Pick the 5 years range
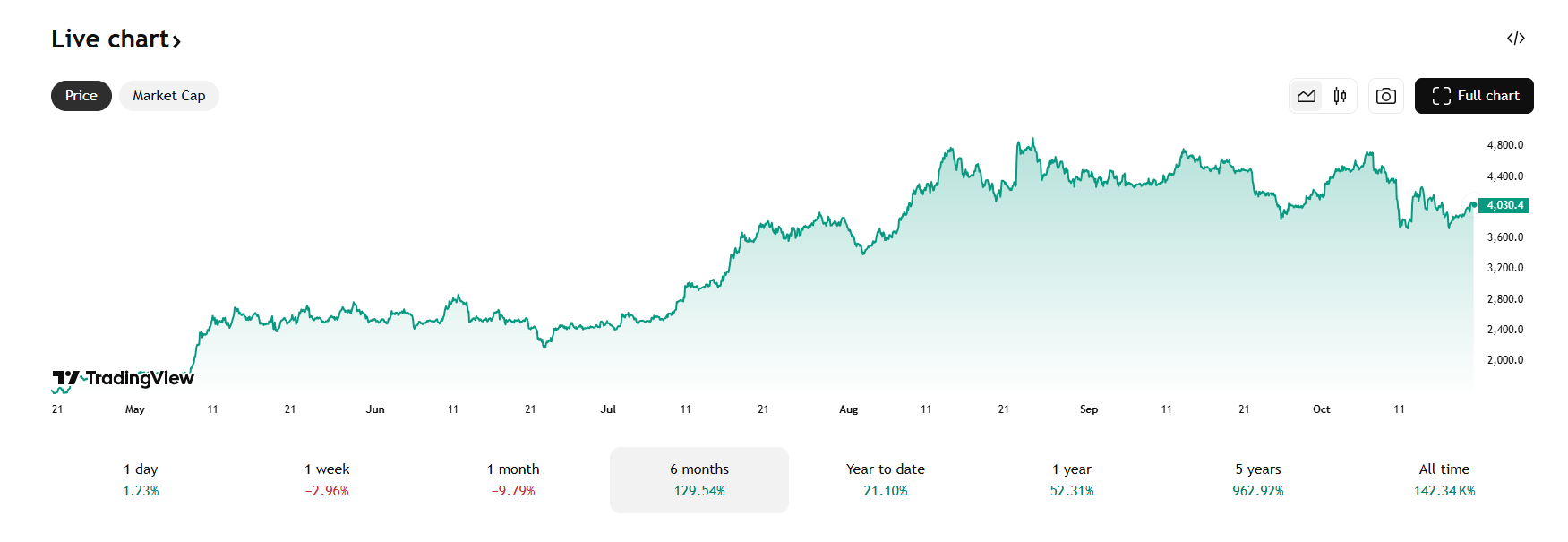 [x=1258, y=479]
